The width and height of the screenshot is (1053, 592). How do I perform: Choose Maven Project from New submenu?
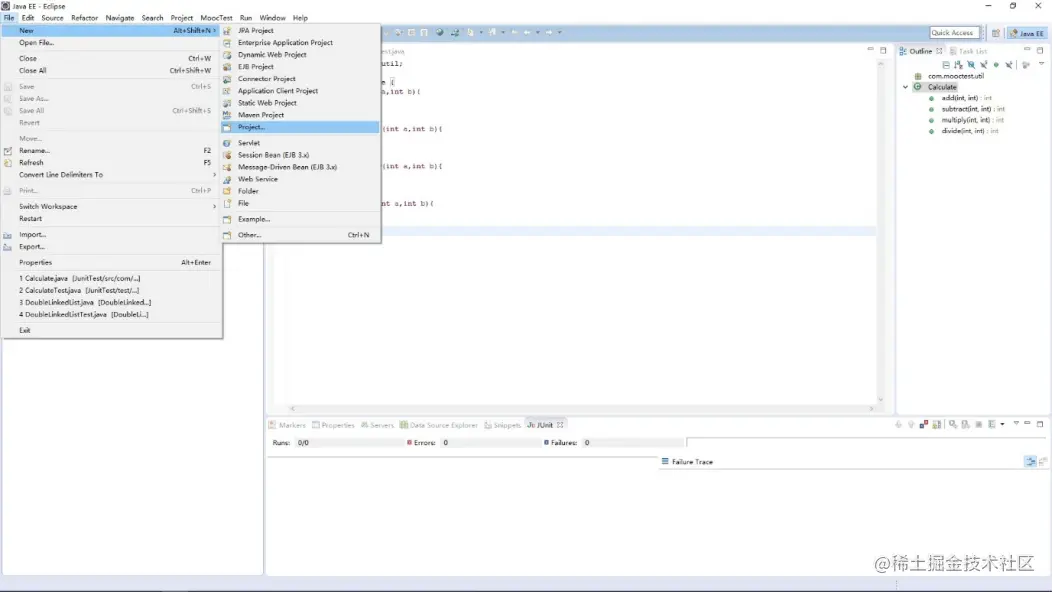point(301,115)
